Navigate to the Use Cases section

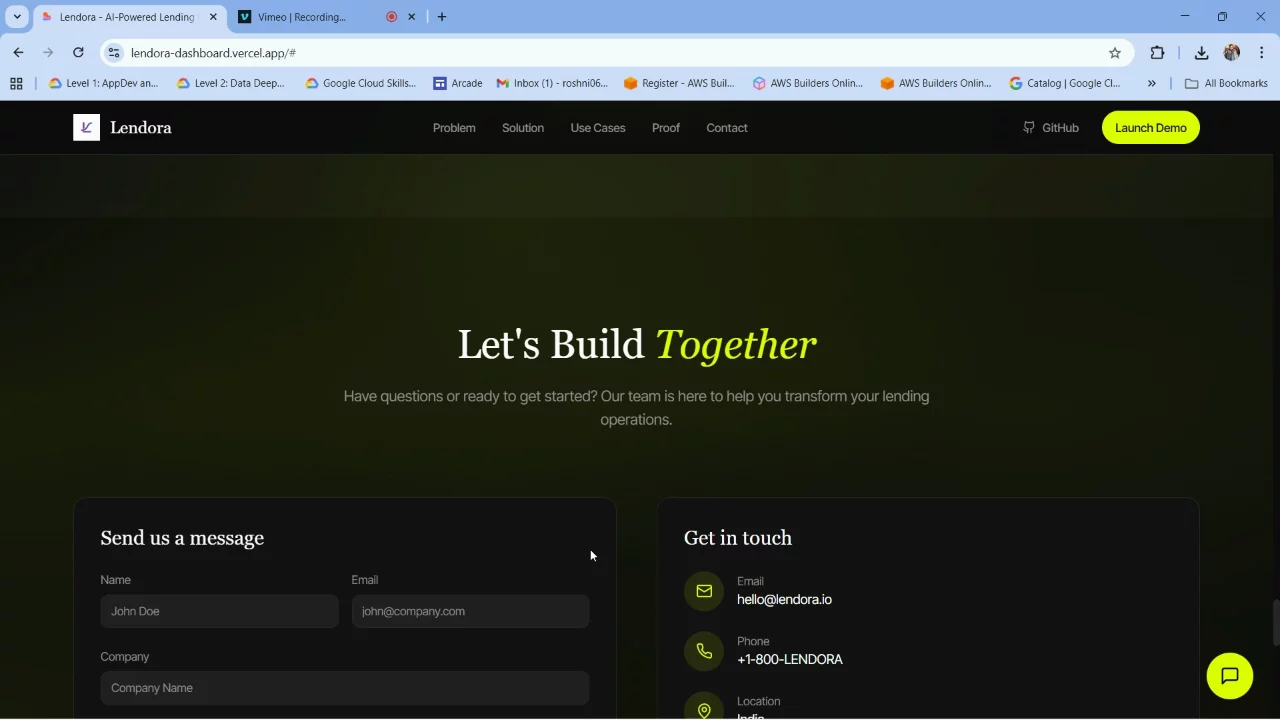597,128
